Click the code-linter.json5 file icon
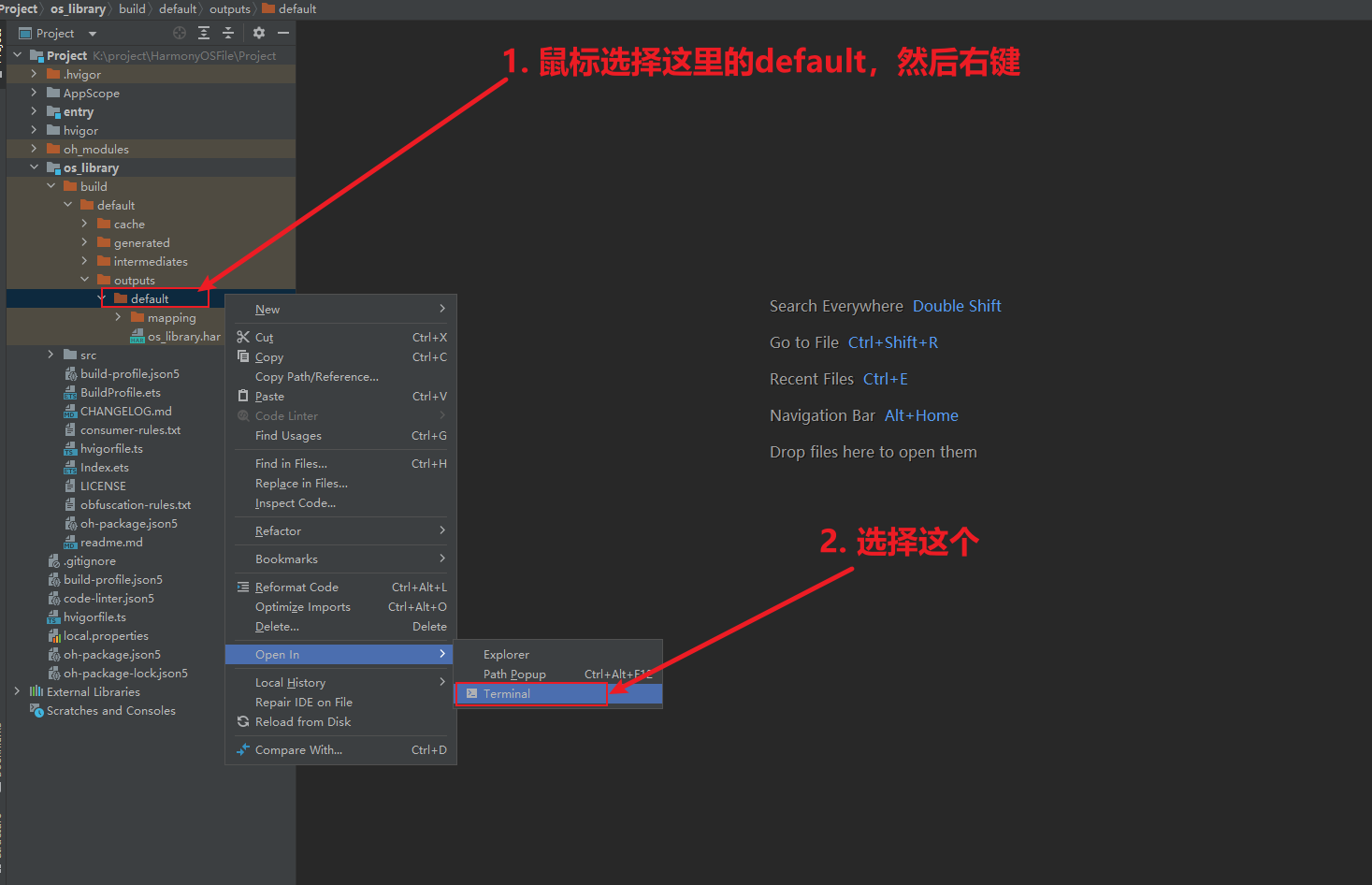The height and width of the screenshot is (885, 1372). coord(53,598)
